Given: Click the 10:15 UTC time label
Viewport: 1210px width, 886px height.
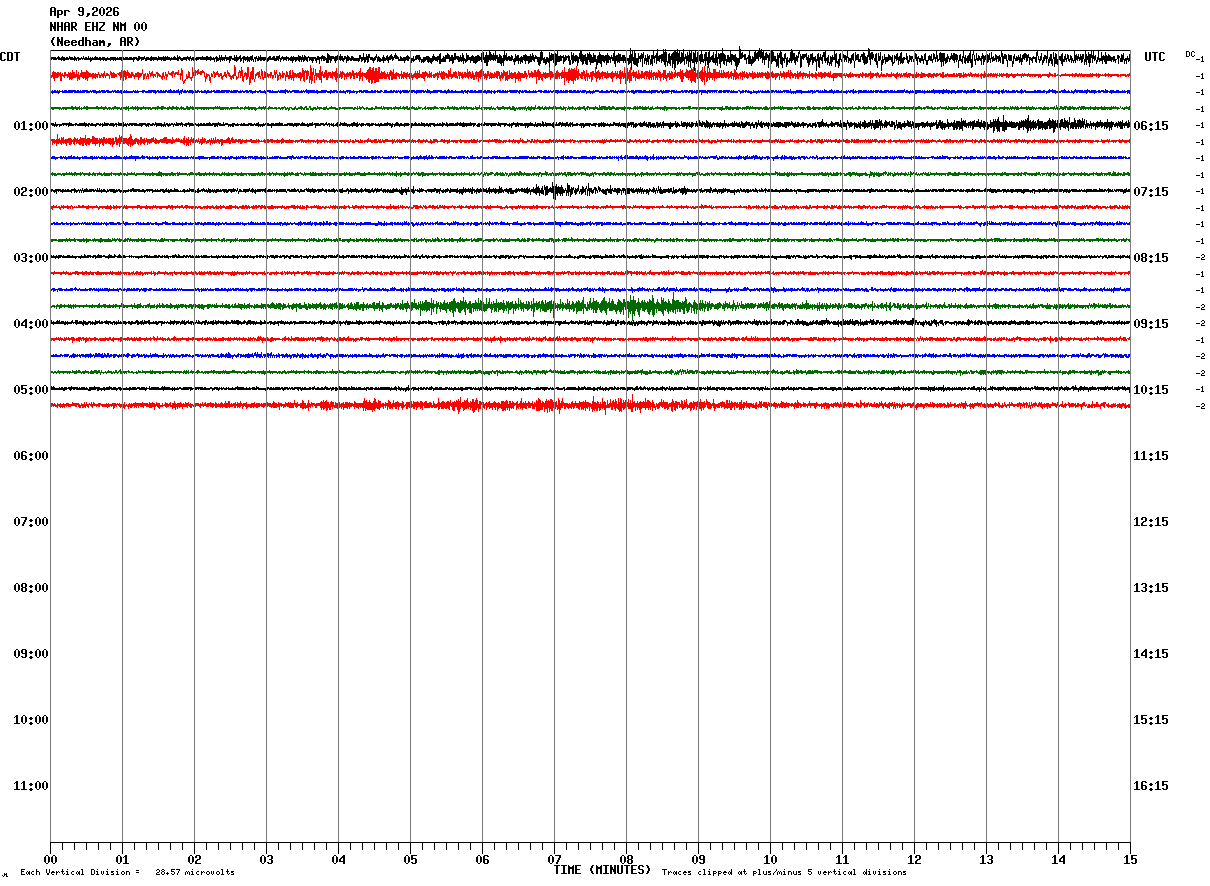Looking at the screenshot, I should pos(1151,390).
